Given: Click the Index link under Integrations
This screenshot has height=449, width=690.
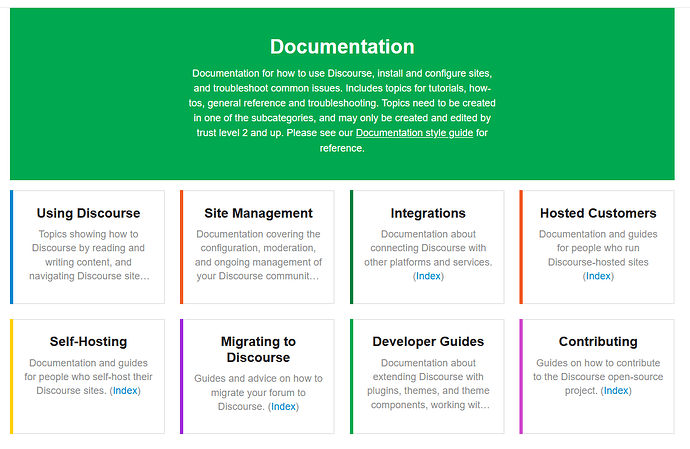Looking at the screenshot, I should (x=428, y=276).
